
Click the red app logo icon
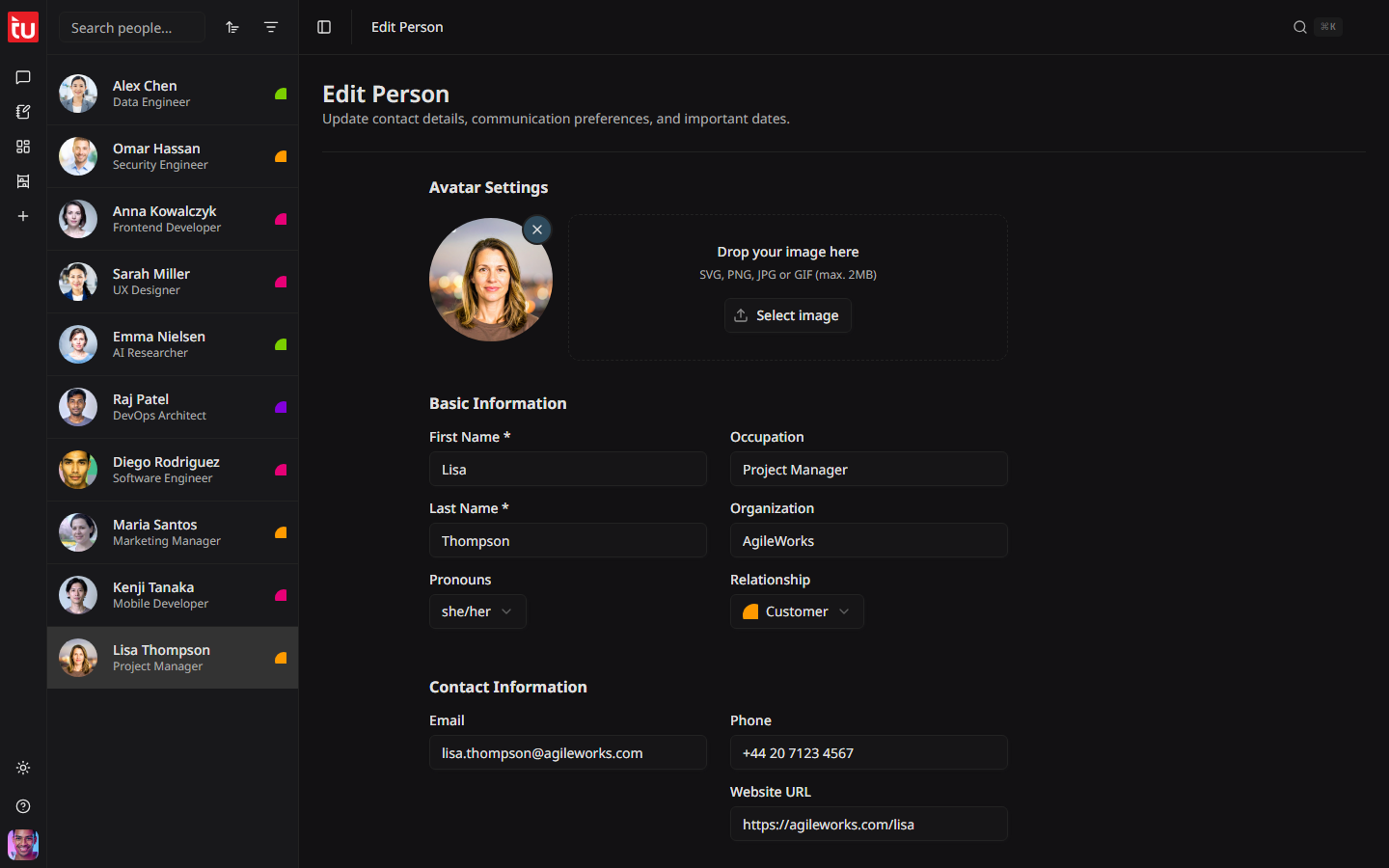pyautogui.click(x=23, y=27)
